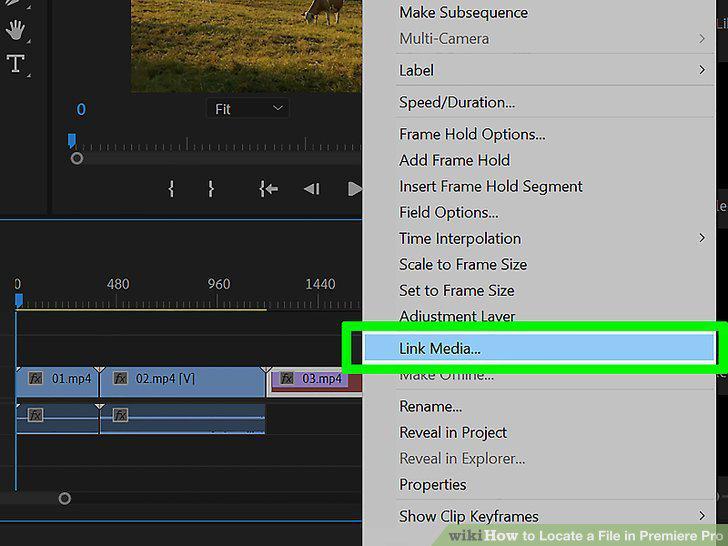The image size is (728, 546).
Task: Open the Fit zoom level dropdown
Action: tap(248, 109)
